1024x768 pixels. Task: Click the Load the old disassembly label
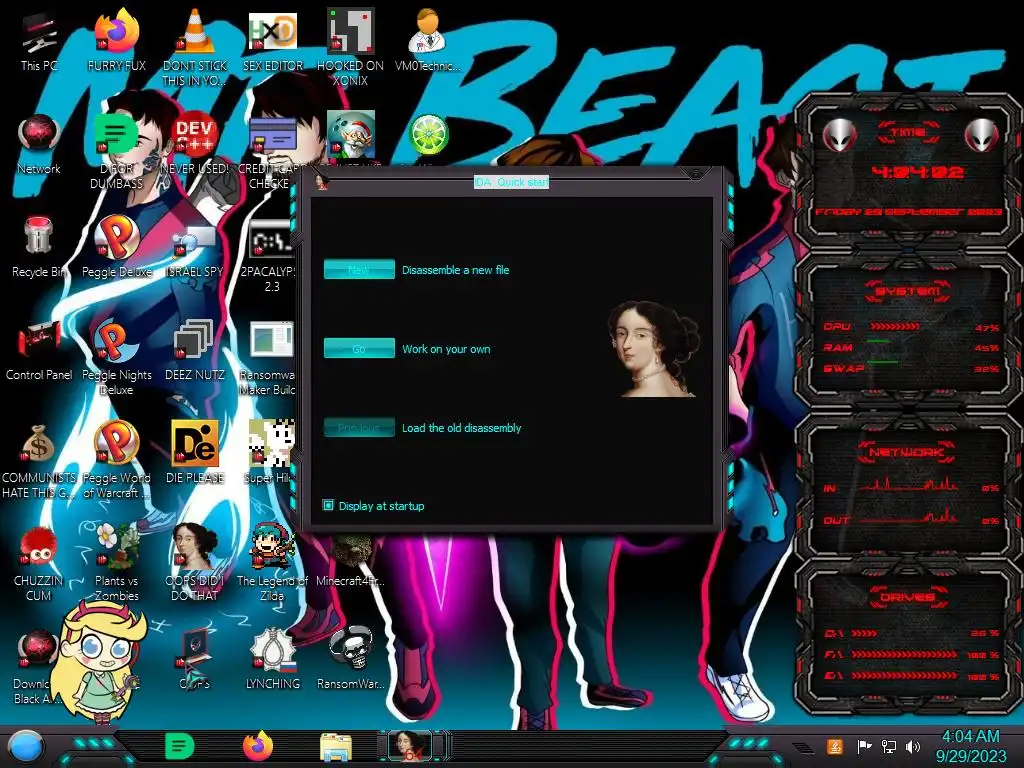pos(461,428)
